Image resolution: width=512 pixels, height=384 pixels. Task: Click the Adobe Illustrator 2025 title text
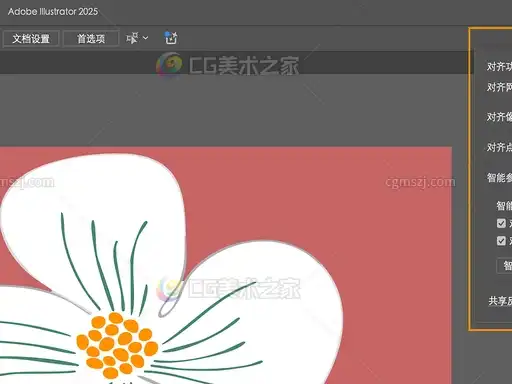pyautogui.click(x=53, y=12)
